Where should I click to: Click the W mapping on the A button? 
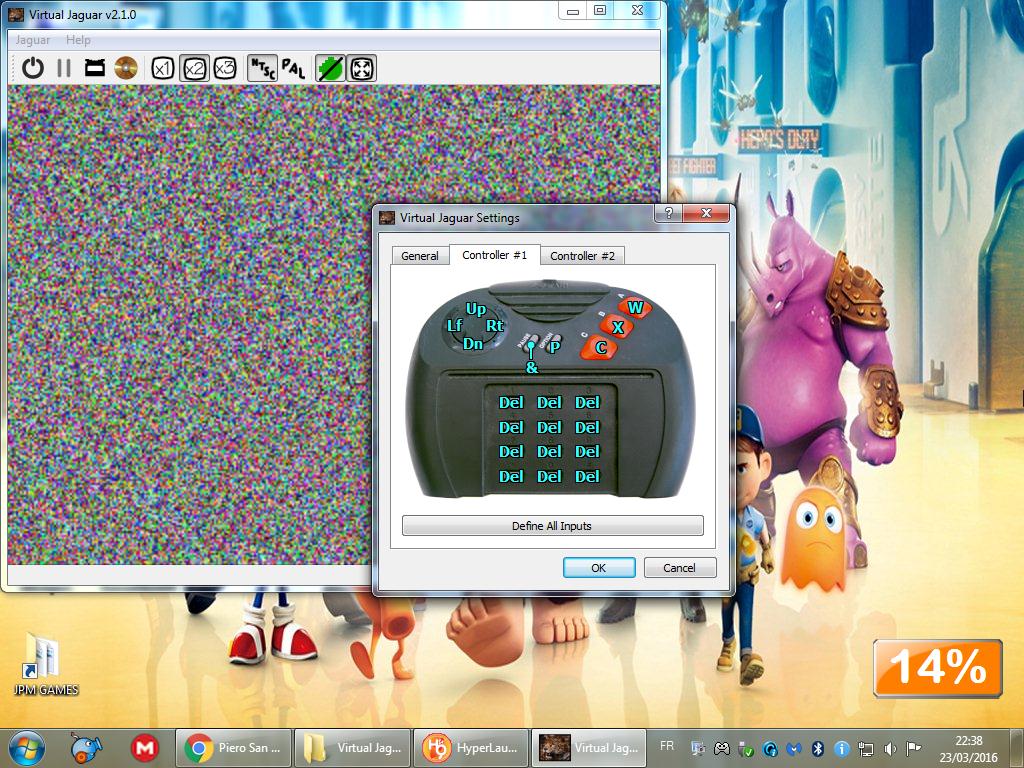tap(635, 308)
